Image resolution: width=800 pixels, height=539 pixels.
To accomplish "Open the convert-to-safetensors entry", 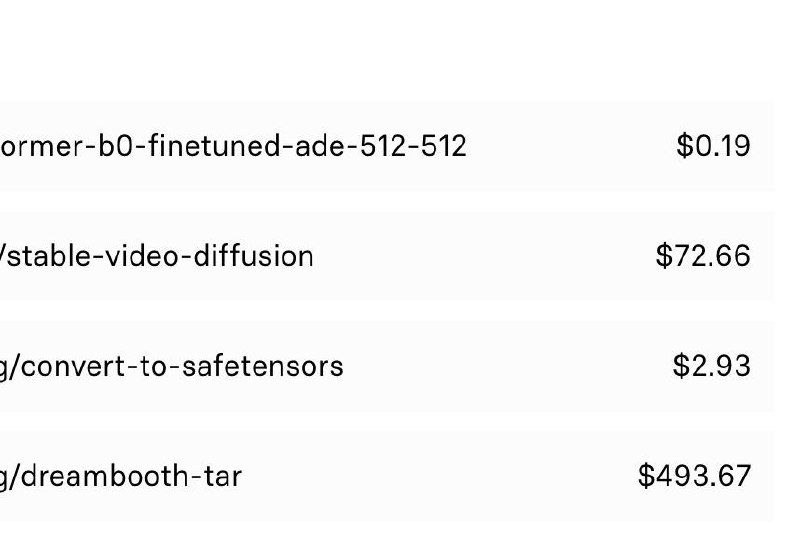I will [x=171, y=366].
